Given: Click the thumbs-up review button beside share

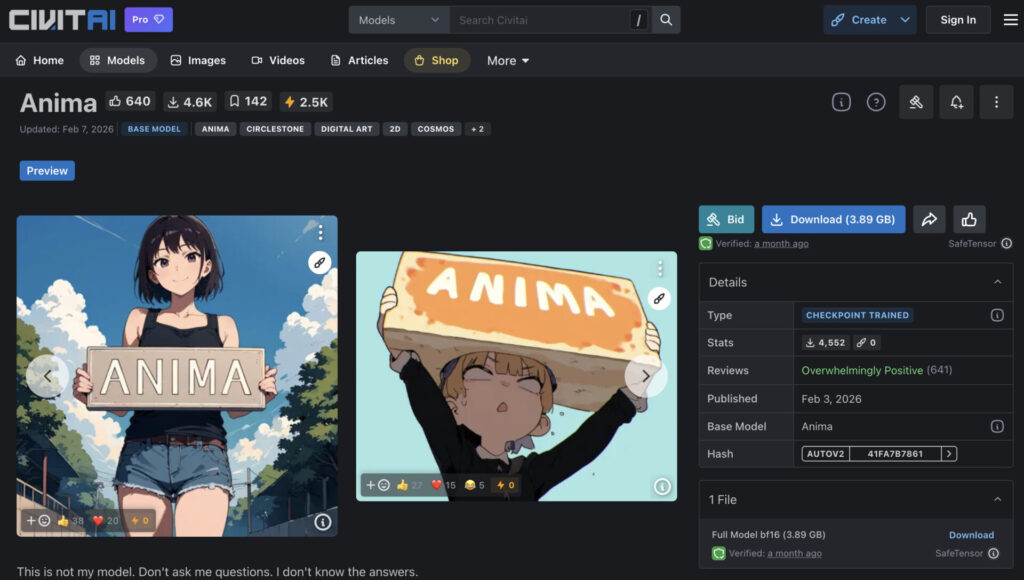Looking at the screenshot, I should point(969,220).
